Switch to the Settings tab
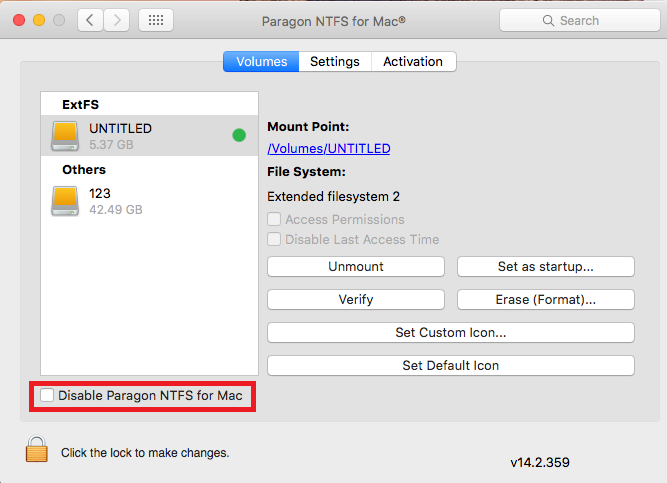This screenshot has width=667, height=483. coord(335,62)
